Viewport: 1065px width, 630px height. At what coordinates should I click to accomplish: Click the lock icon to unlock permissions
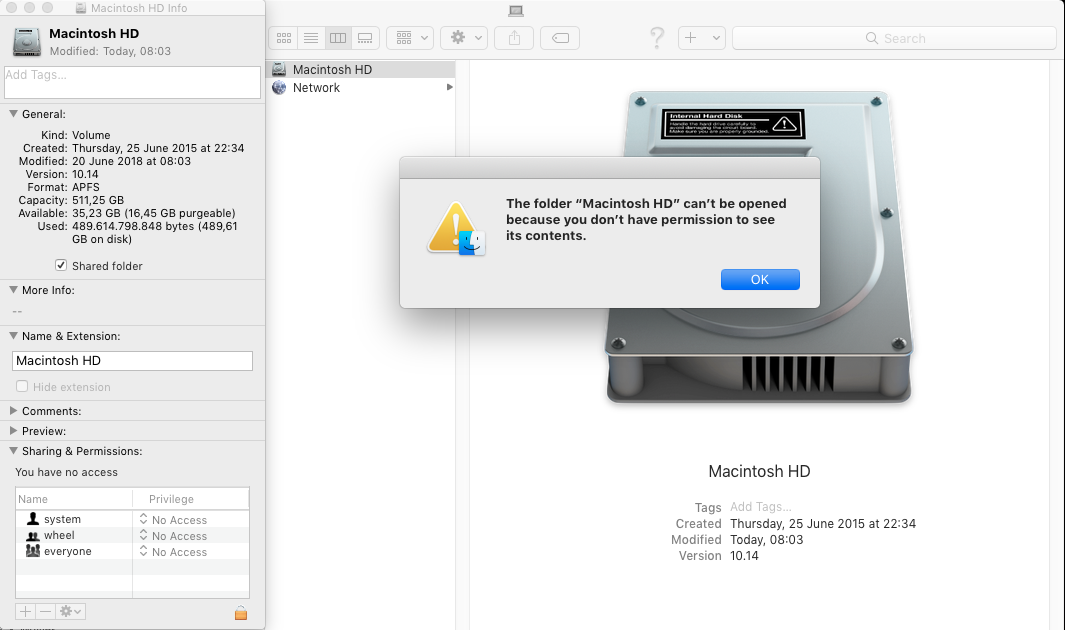pos(240,613)
